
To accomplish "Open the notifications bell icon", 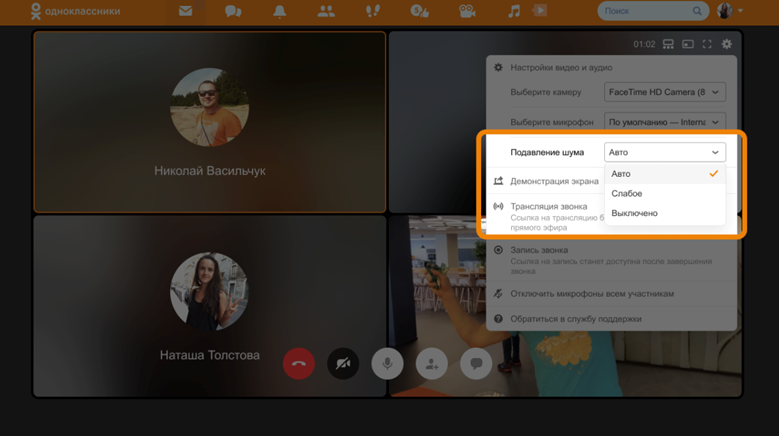I will point(280,11).
